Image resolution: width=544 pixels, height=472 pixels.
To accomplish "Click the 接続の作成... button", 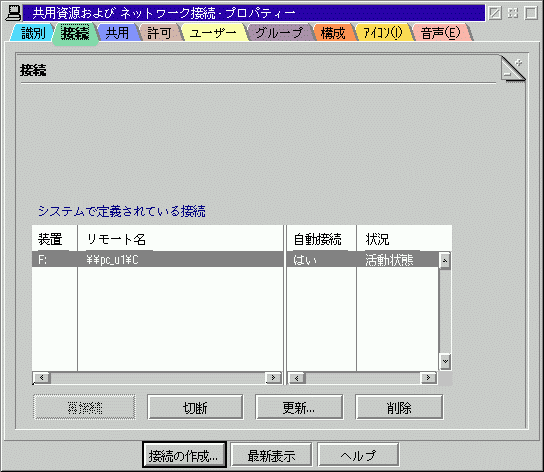I will click(x=184, y=455).
